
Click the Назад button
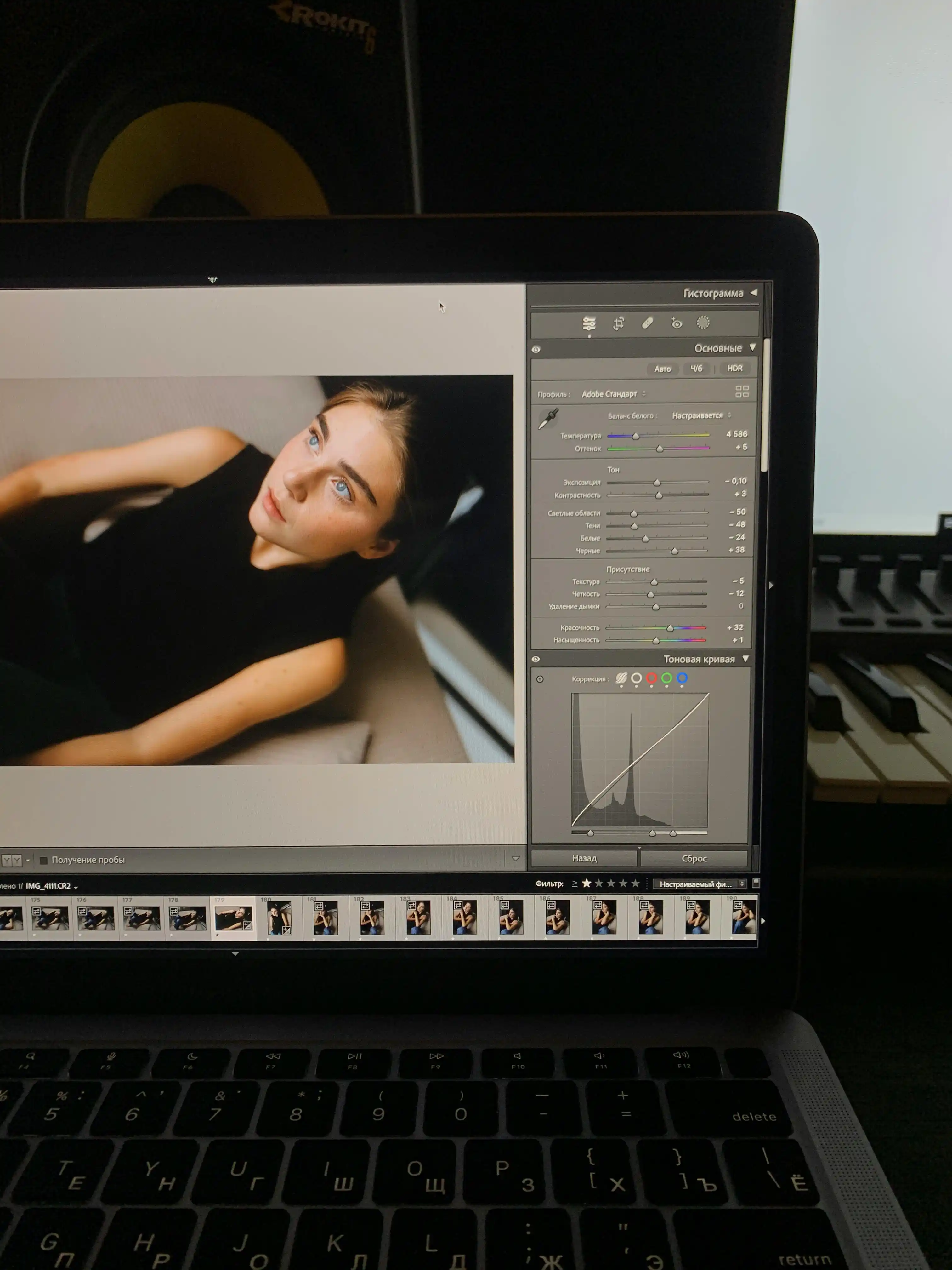[584, 858]
